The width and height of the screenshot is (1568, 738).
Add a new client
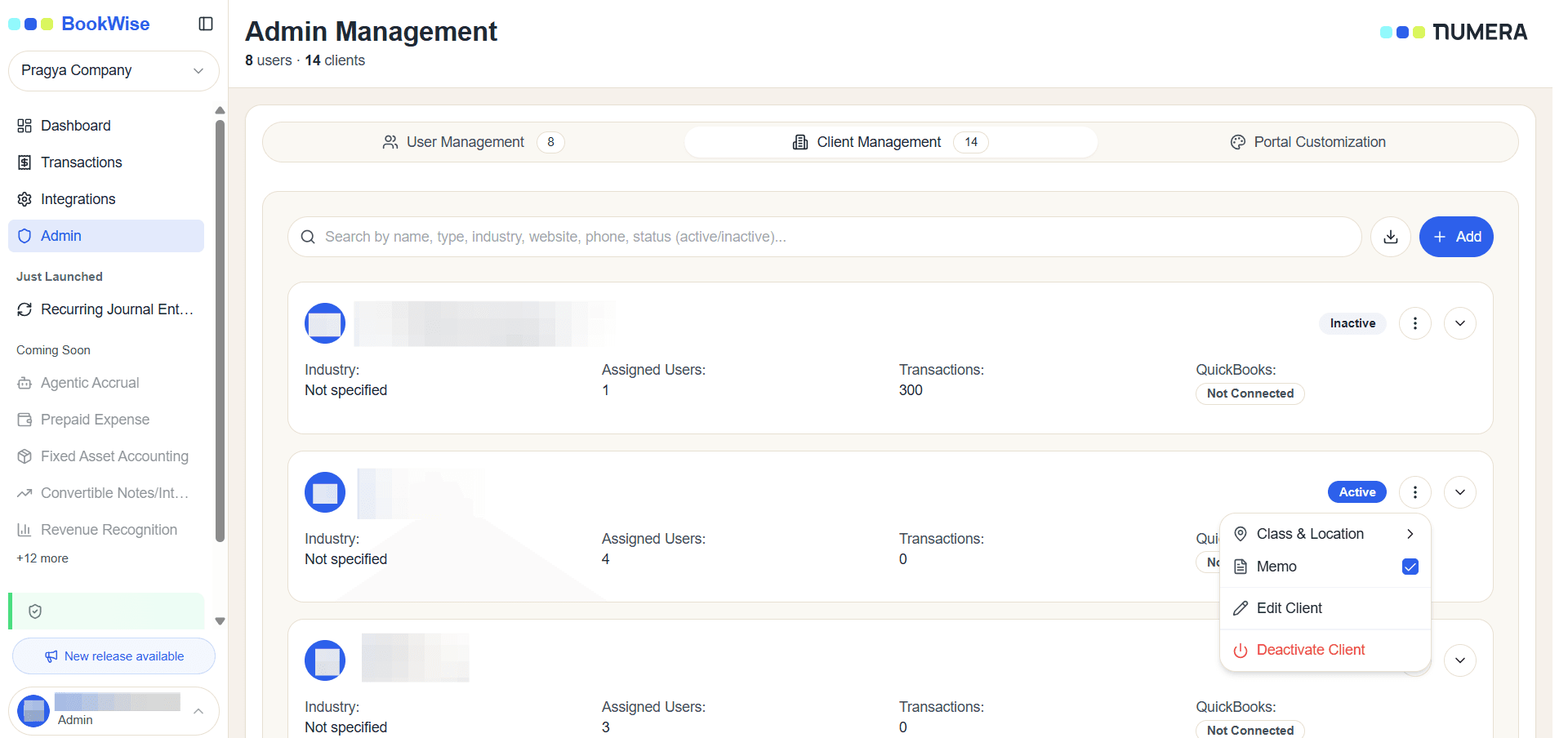click(1456, 237)
